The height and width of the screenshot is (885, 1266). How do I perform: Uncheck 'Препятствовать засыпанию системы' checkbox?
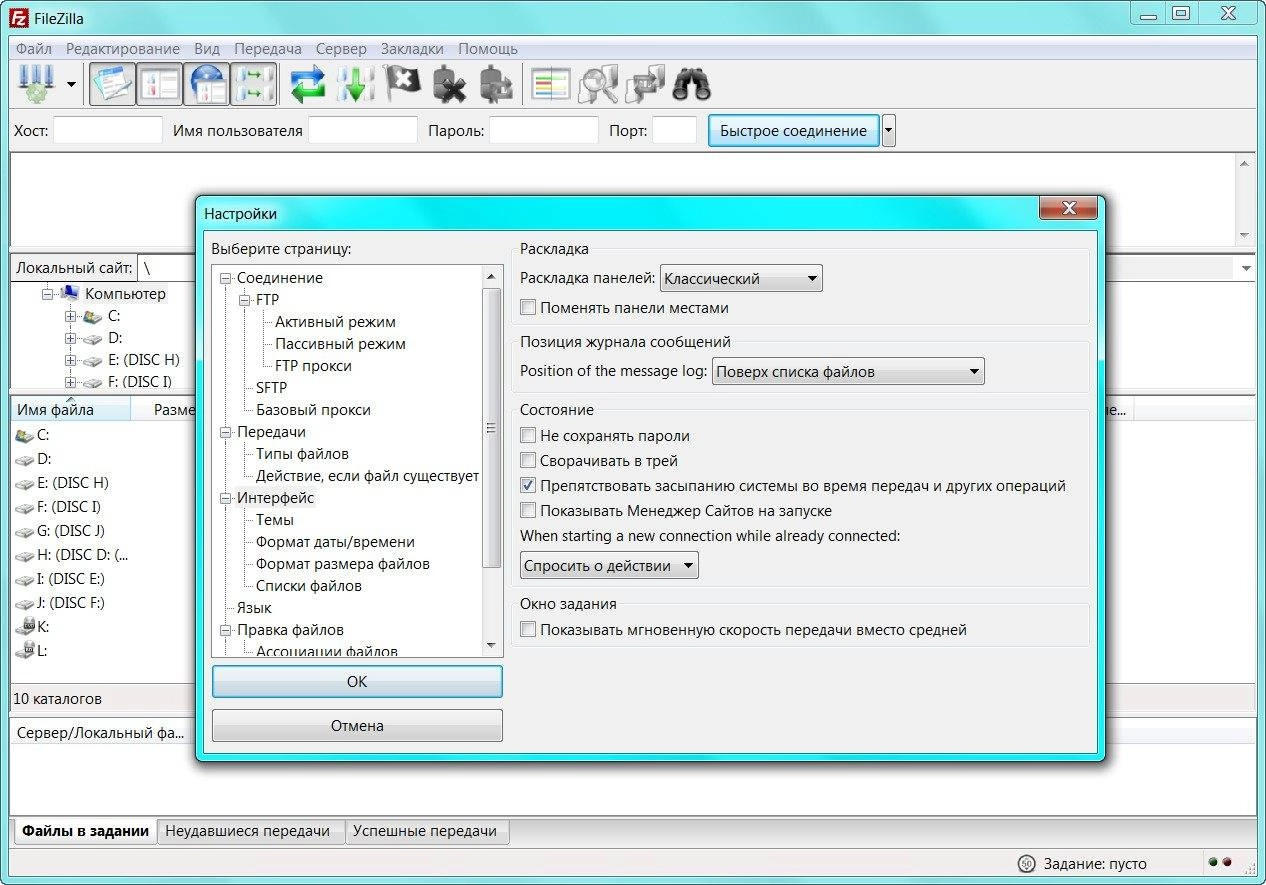click(528, 486)
